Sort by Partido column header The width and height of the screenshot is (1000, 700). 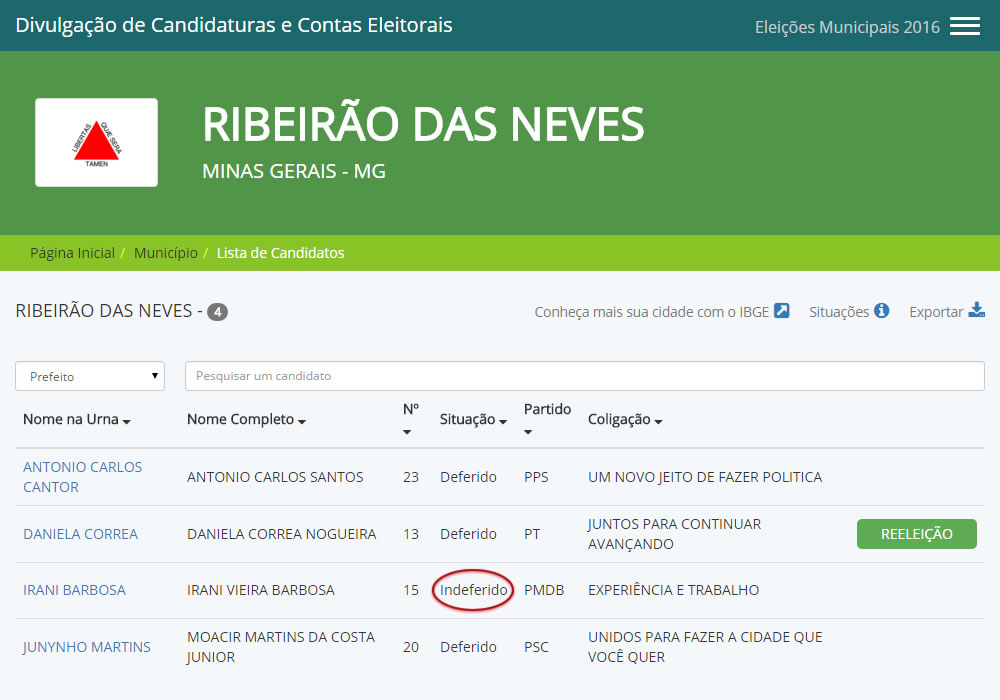tap(547, 410)
